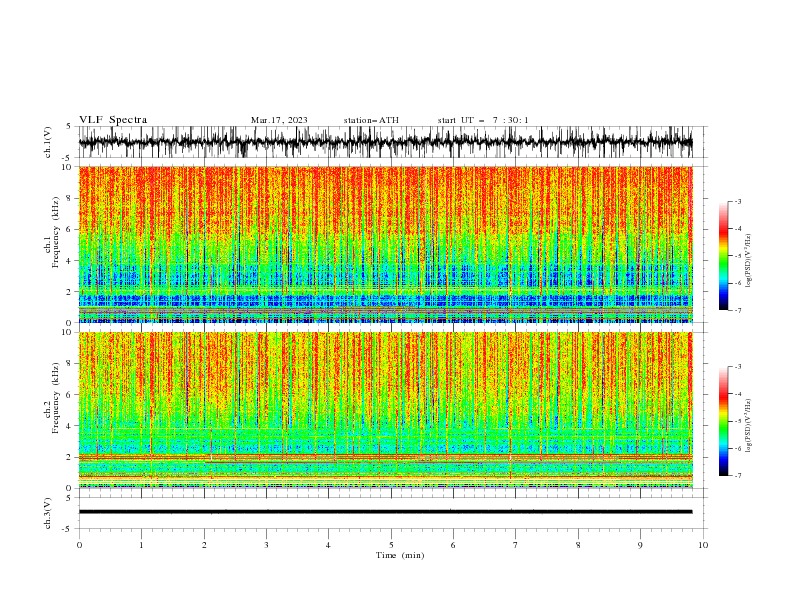The image size is (792, 612).
Task: Click the "VLF Spectra" plot title
Action: click(113, 120)
